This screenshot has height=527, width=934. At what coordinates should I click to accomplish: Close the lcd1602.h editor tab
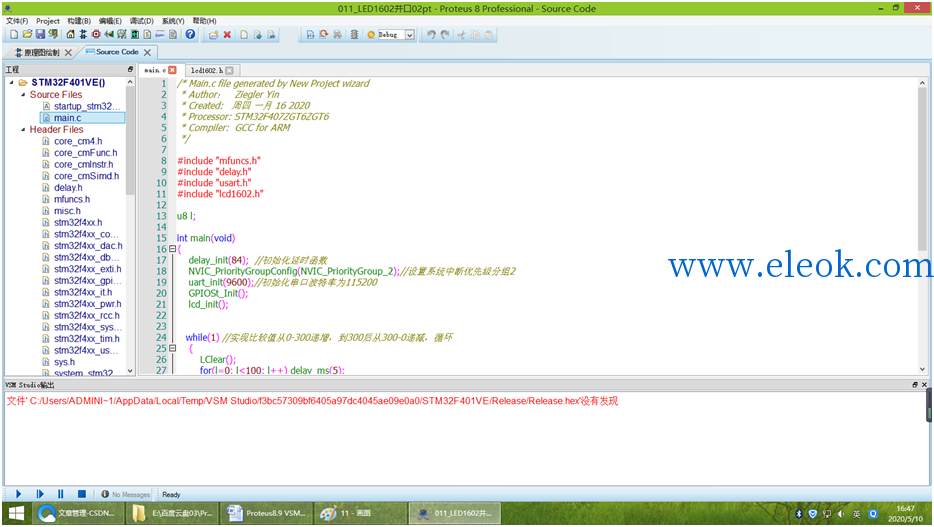(x=229, y=70)
